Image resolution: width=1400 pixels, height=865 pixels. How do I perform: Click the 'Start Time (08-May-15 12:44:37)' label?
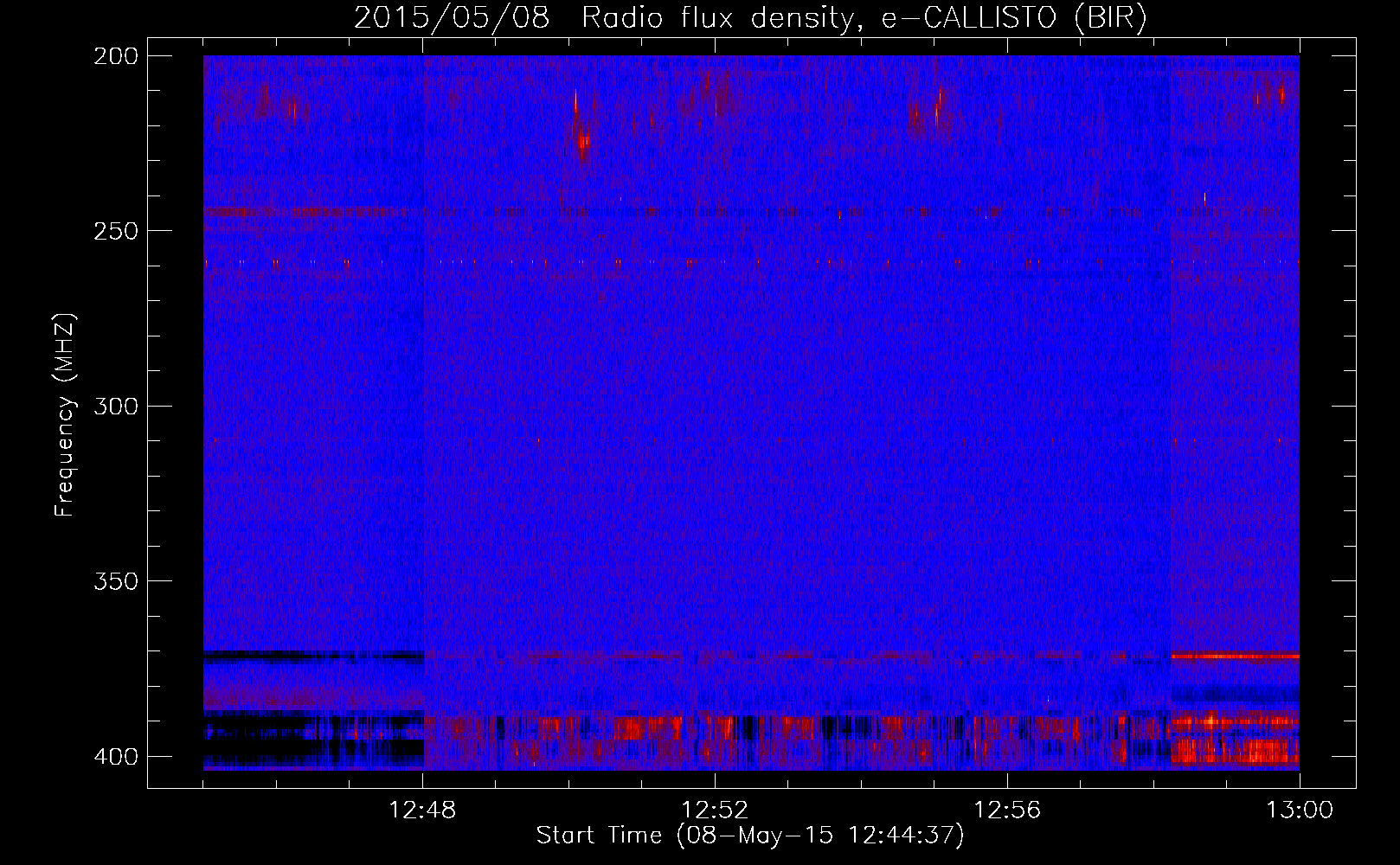point(749,836)
